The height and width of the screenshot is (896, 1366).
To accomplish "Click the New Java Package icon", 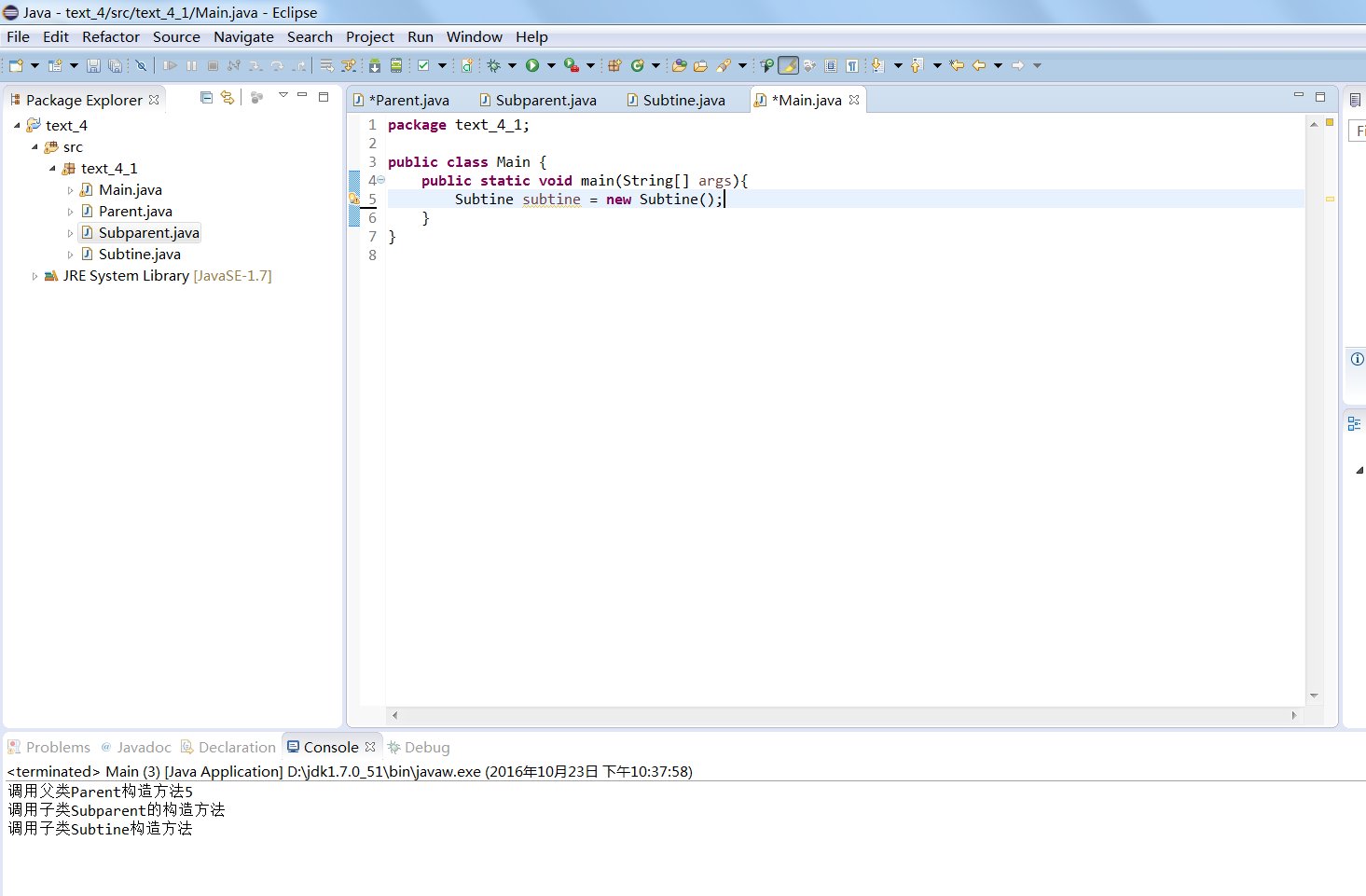I will point(614,65).
